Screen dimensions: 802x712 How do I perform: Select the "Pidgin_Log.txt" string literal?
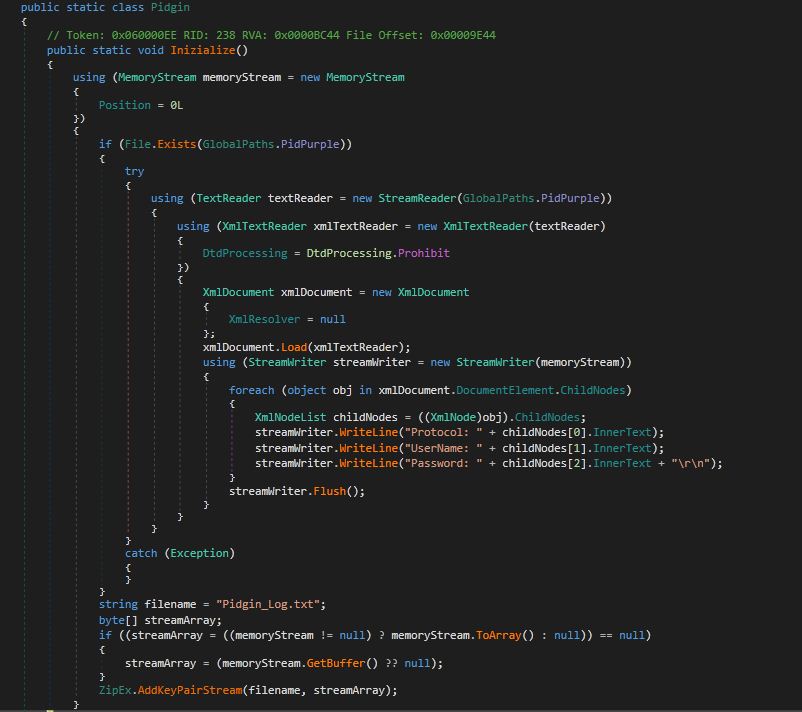click(268, 605)
